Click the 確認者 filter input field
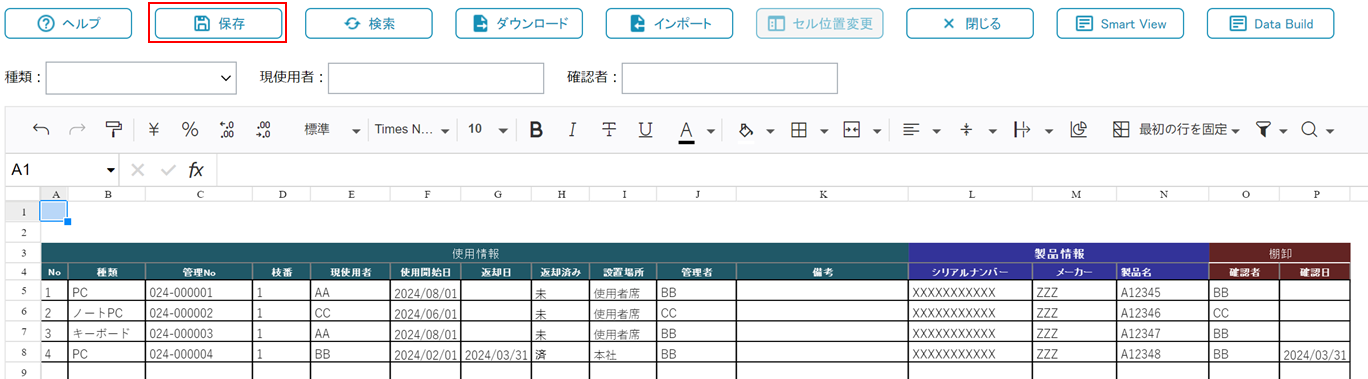 point(730,77)
